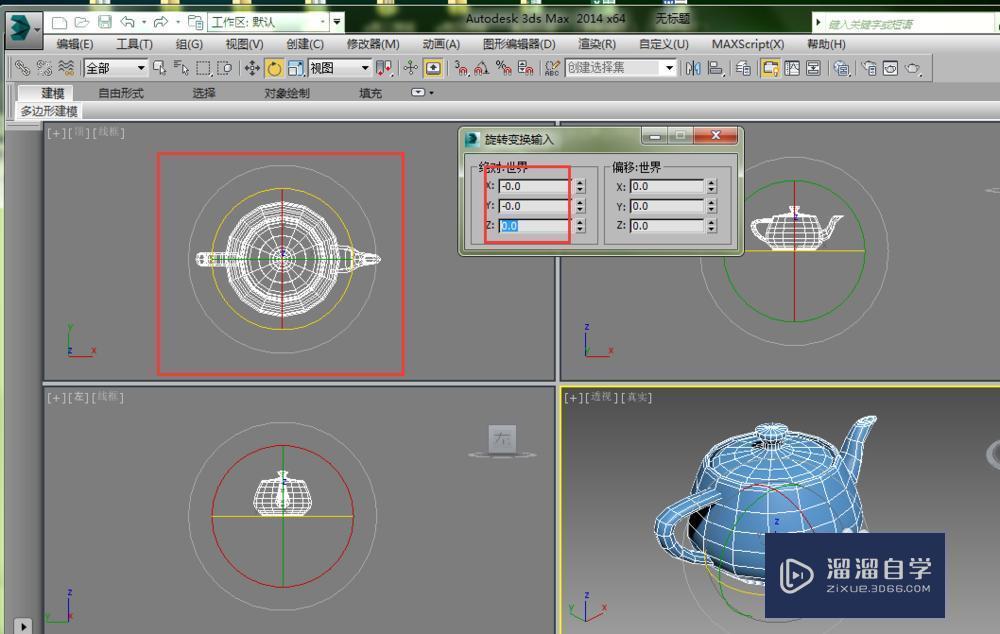Enable the Angle Snap toggle
This screenshot has height=634, width=1000.
[x=480, y=68]
